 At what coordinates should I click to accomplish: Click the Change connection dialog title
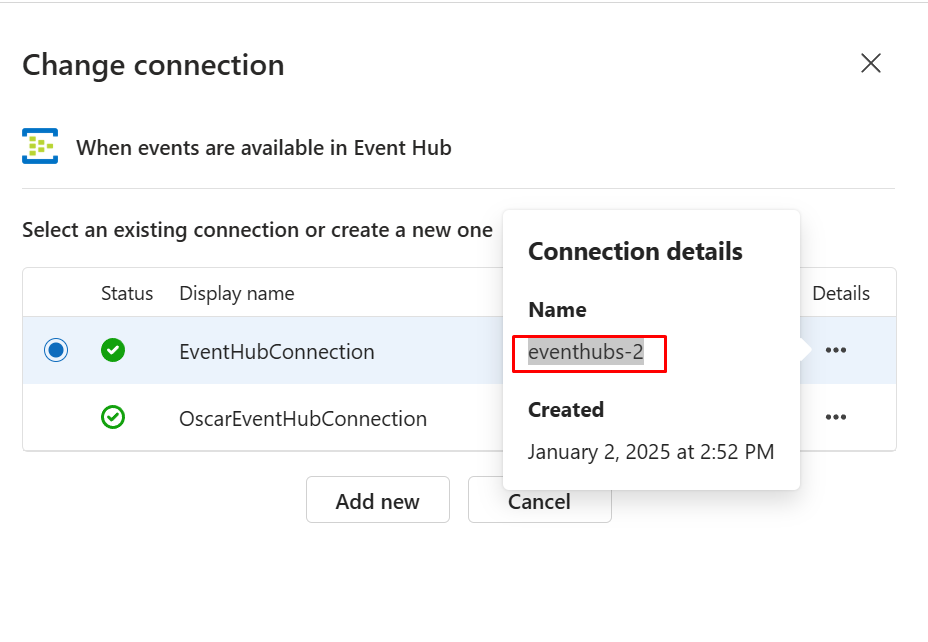(x=153, y=65)
